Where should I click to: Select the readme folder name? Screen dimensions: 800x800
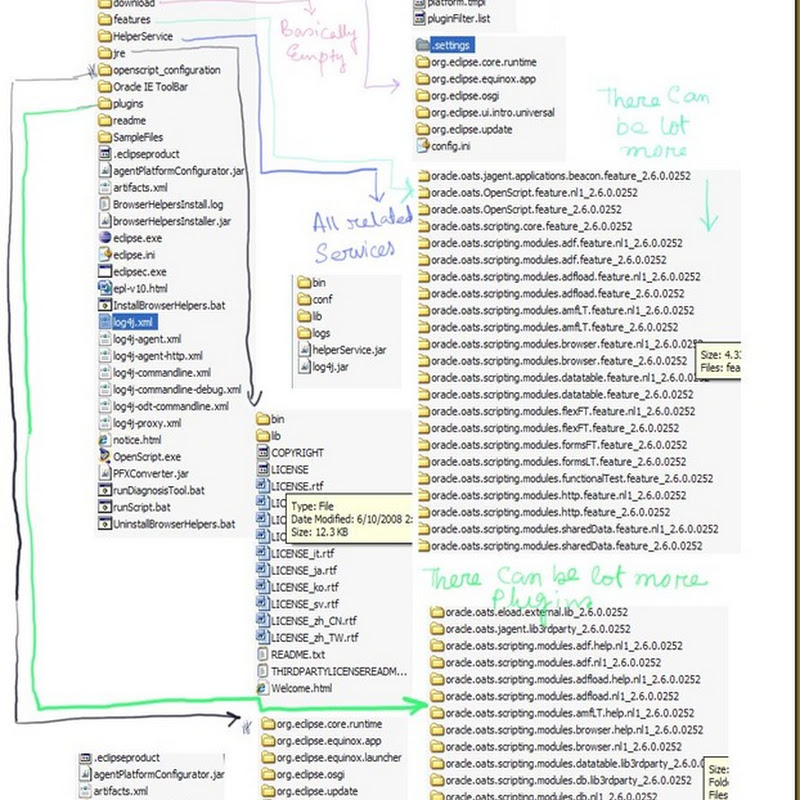click(129, 120)
